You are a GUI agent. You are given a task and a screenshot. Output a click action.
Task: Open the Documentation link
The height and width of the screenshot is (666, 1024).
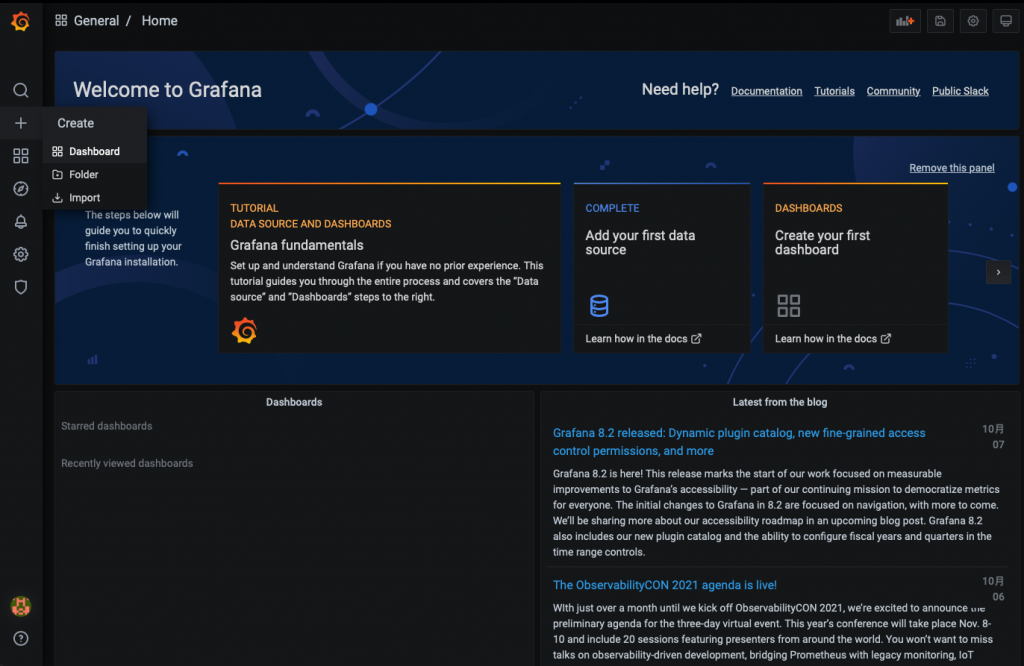[766, 91]
